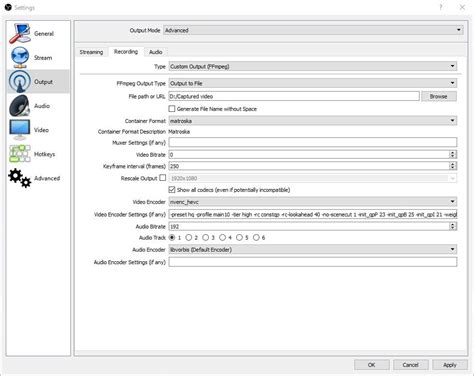Select the Output antenna icon
This screenshot has width=474, height=376.
[20, 82]
